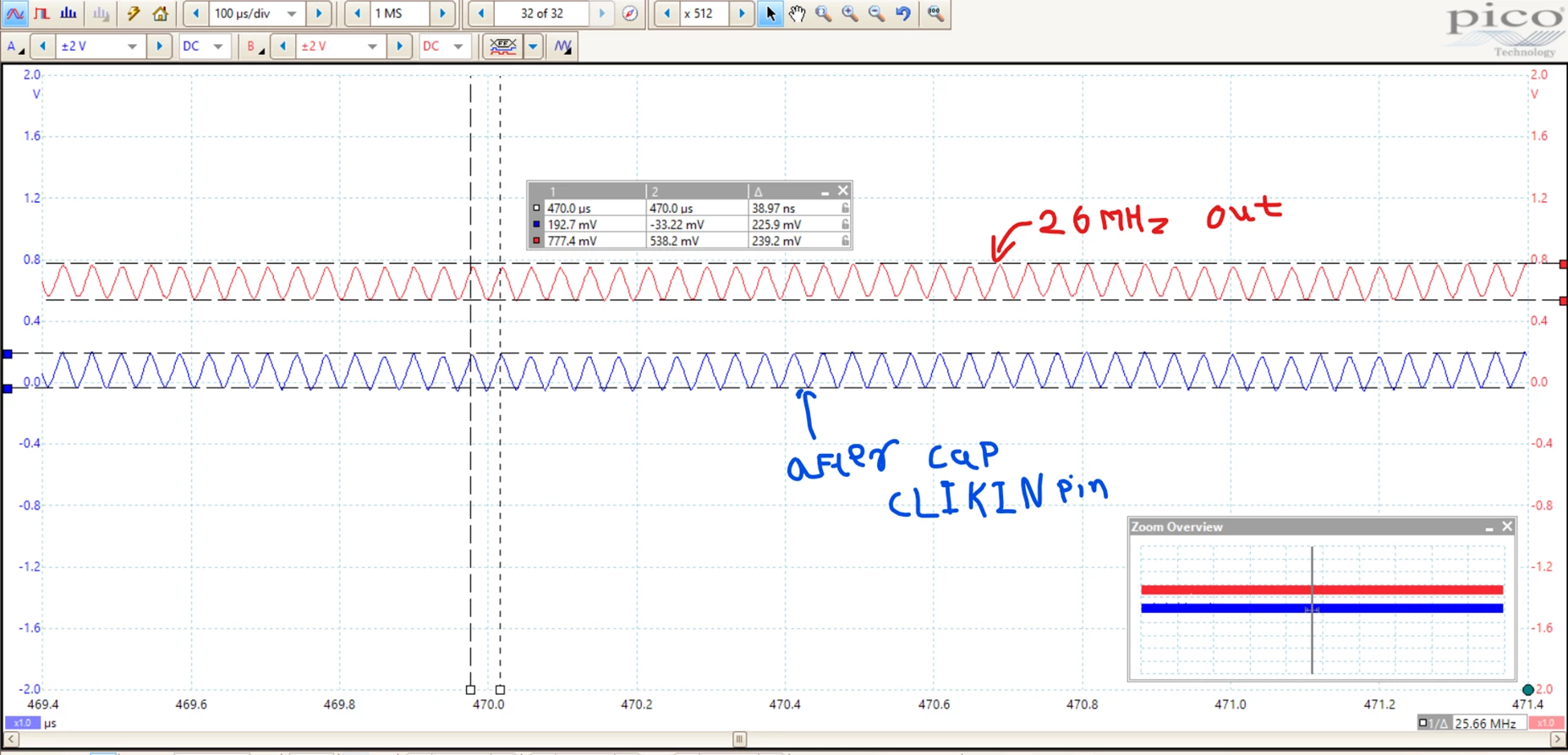Select the arrow pointer tool
This screenshot has width=1568, height=755.
(x=770, y=14)
